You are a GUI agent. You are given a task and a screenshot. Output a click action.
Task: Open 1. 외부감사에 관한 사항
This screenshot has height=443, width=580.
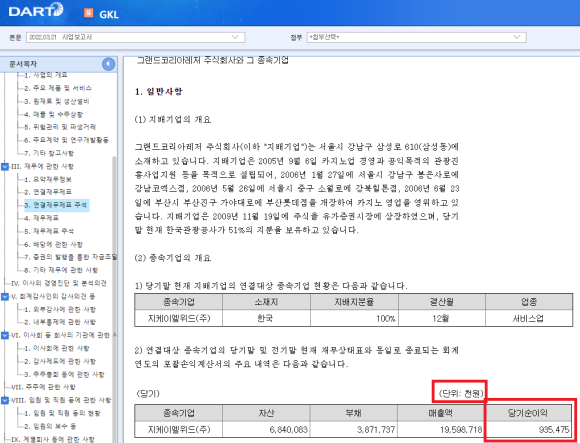(x=60, y=310)
